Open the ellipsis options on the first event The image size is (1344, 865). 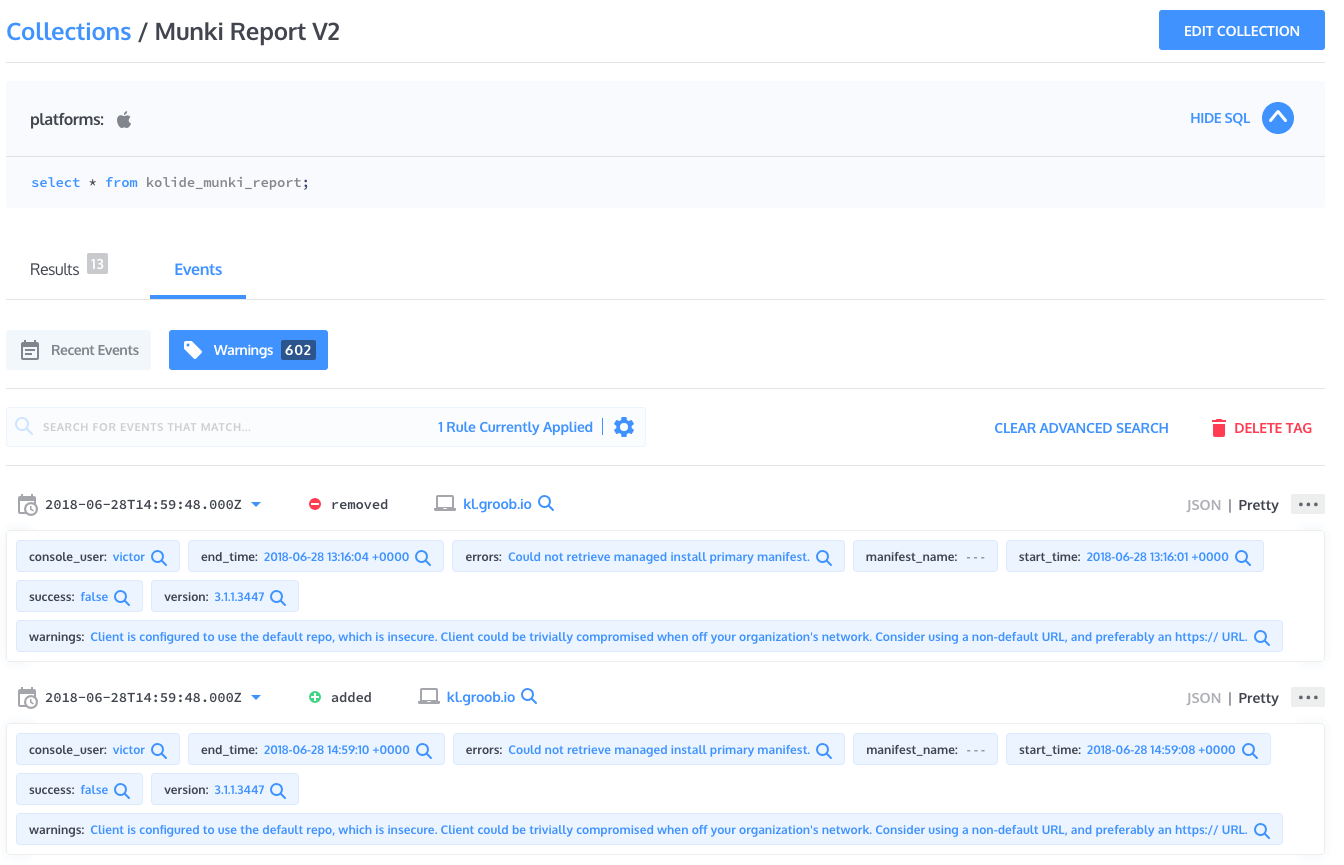pyautogui.click(x=1307, y=504)
